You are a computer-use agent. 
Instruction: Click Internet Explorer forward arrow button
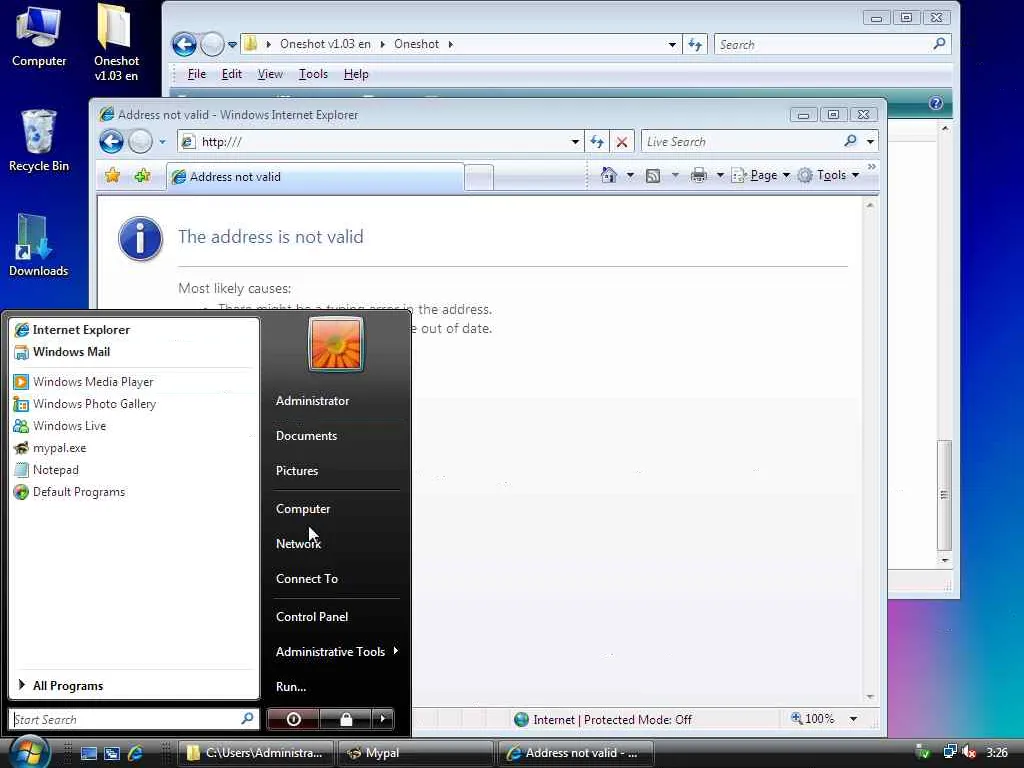pos(140,142)
